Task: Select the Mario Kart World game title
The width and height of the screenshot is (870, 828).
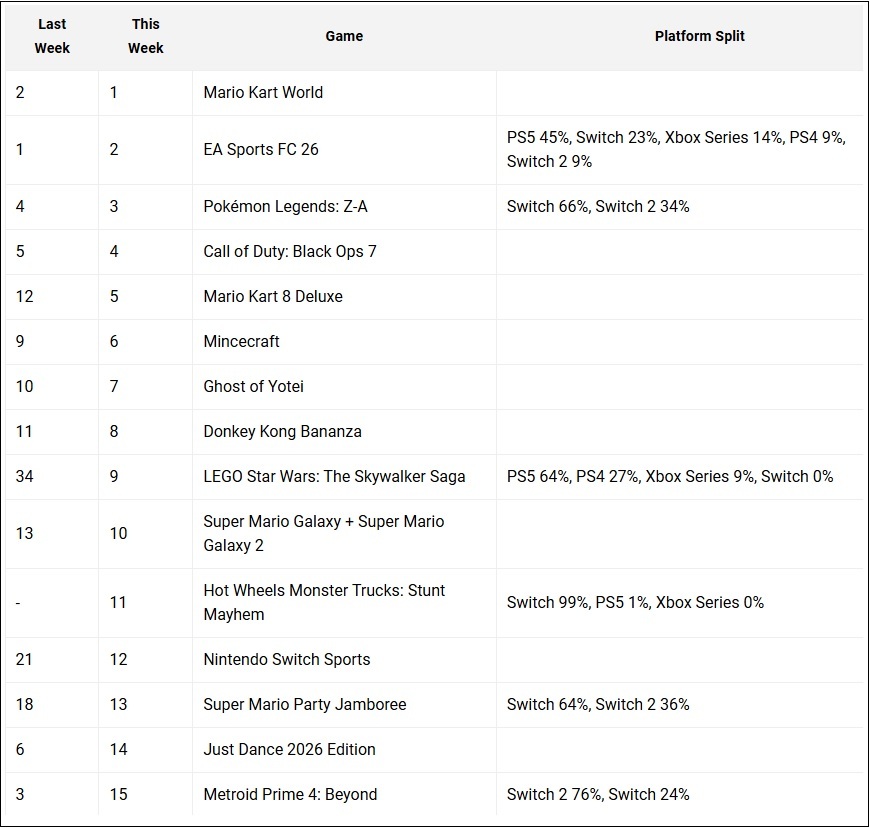Action: [263, 92]
